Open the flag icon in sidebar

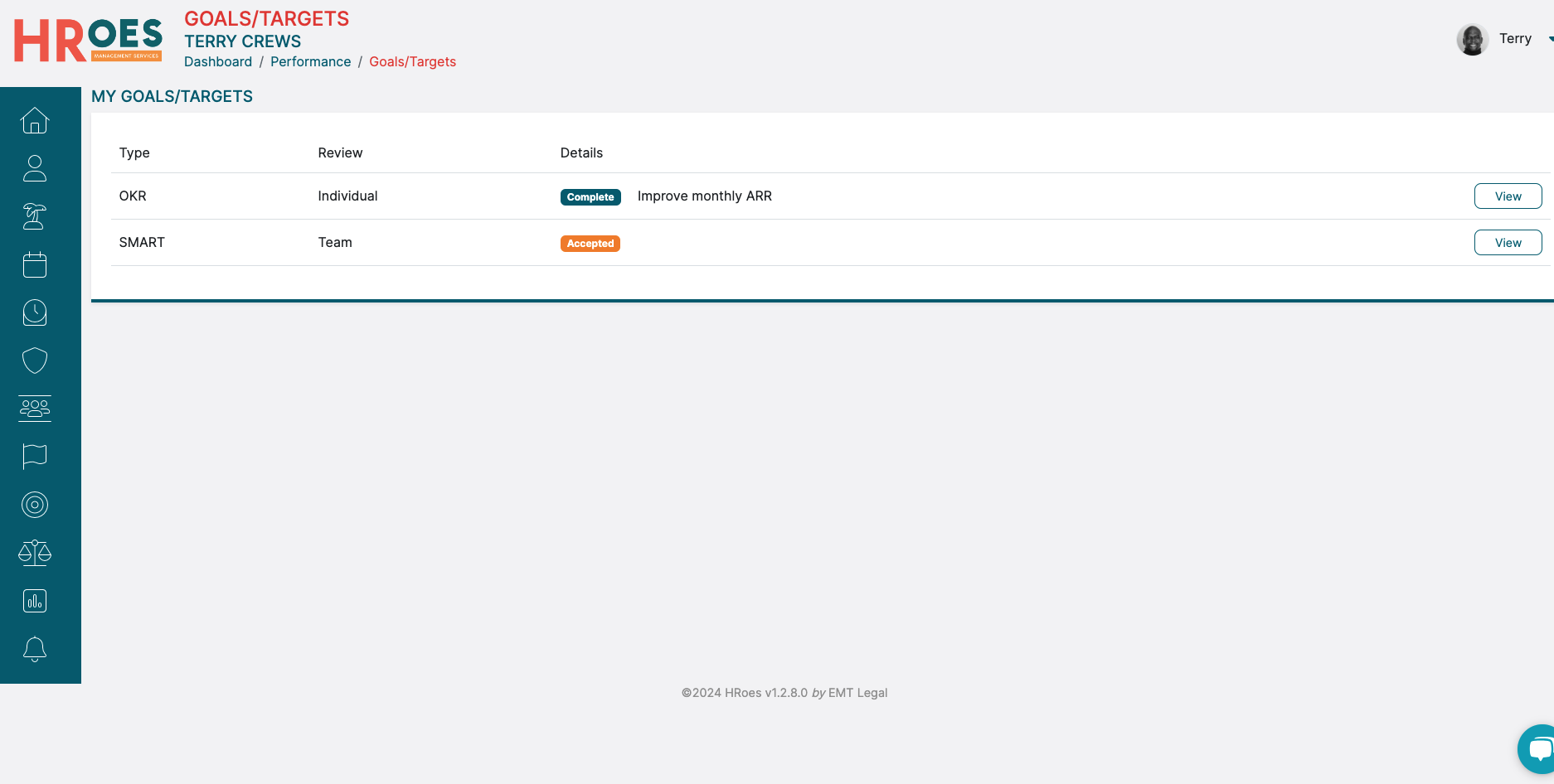[35, 456]
